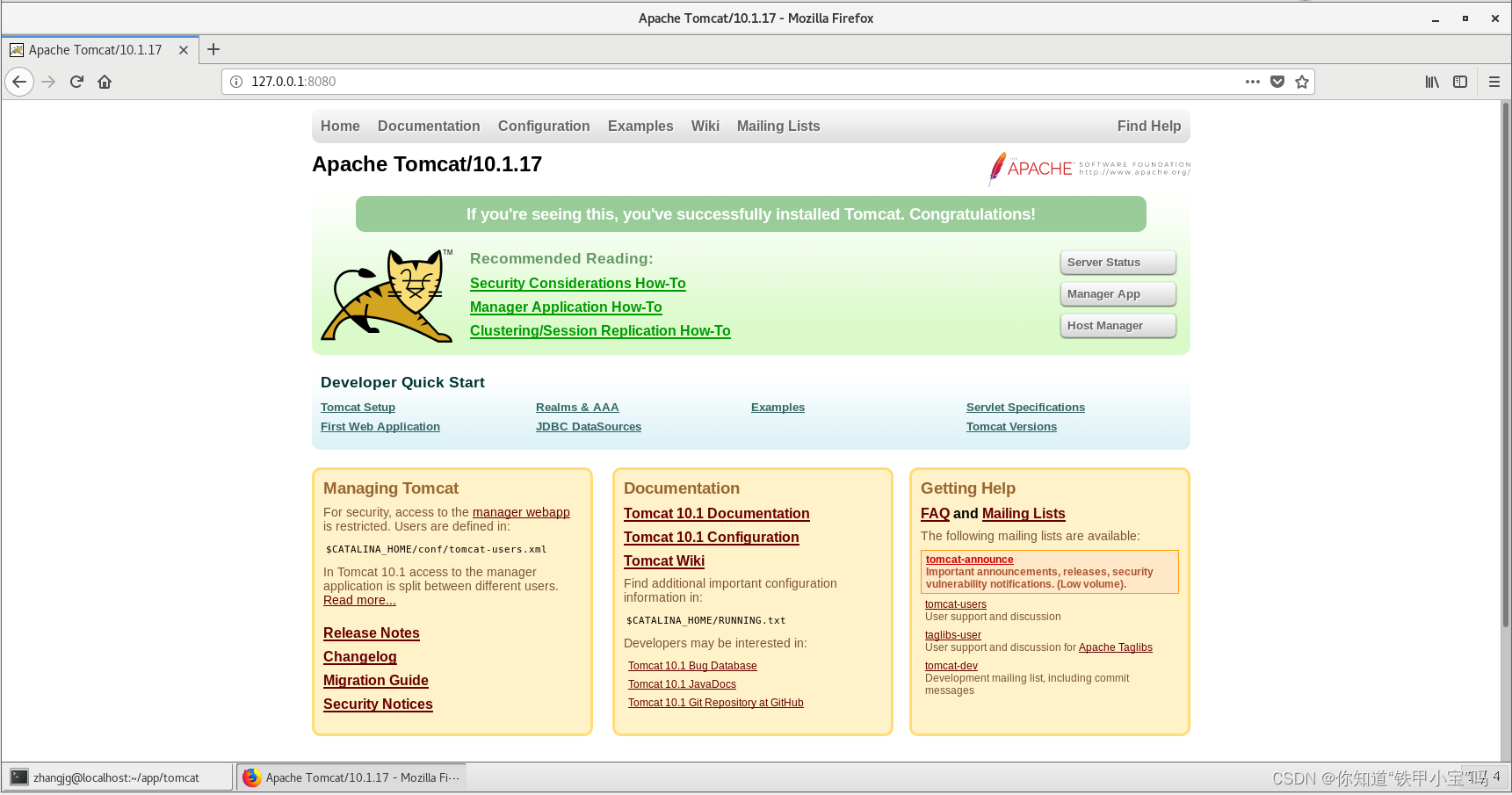Open Manager Application How-To link
Screen dimensions: 1512x795
click(566, 307)
